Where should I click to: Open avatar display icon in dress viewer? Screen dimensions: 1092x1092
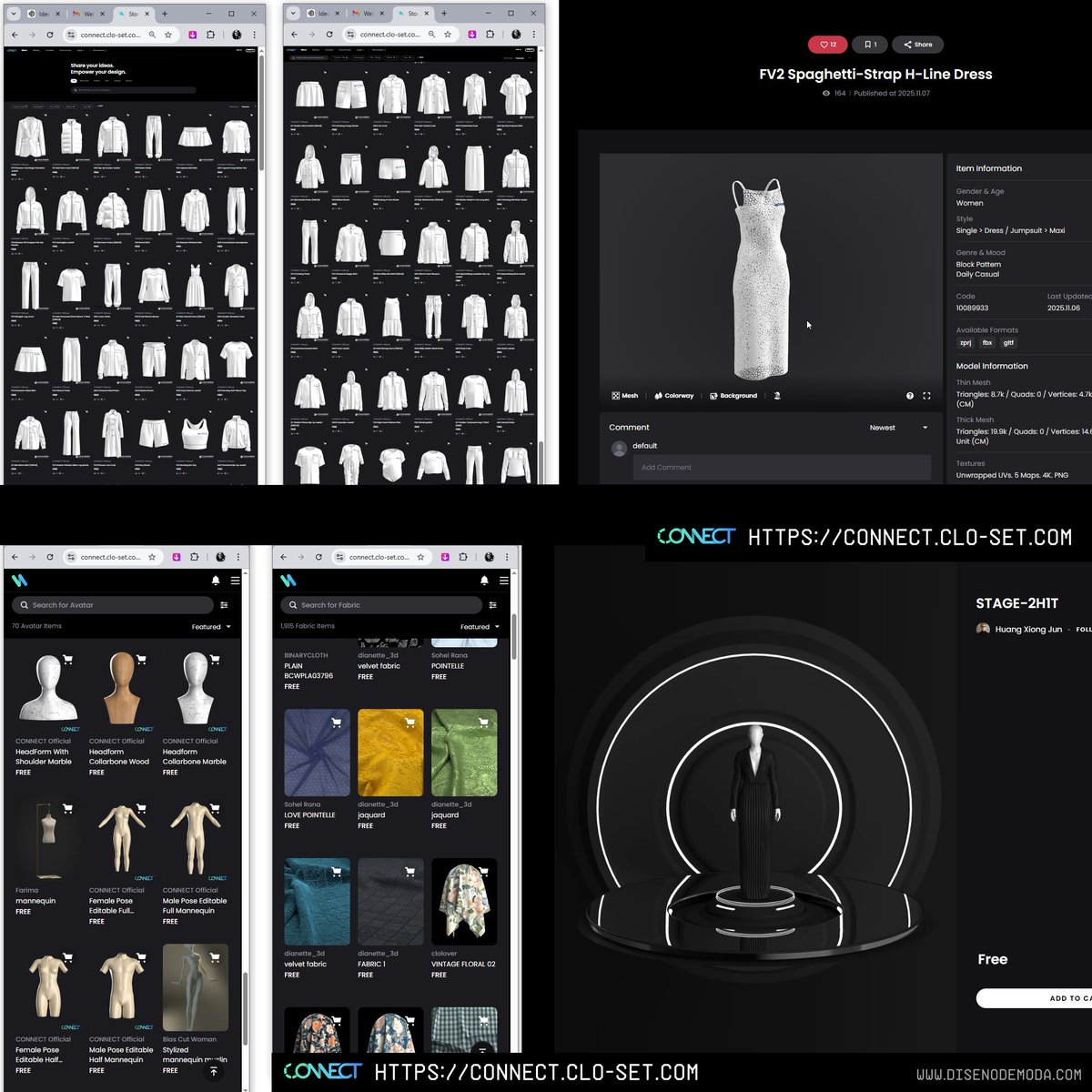click(x=777, y=396)
